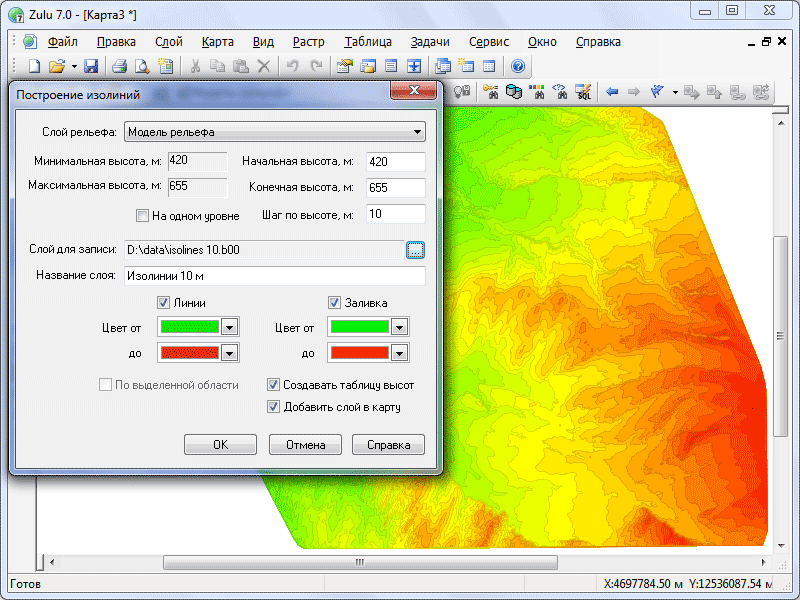
Task: Open the Линии Цвет от color dropdown
Action: point(229,327)
